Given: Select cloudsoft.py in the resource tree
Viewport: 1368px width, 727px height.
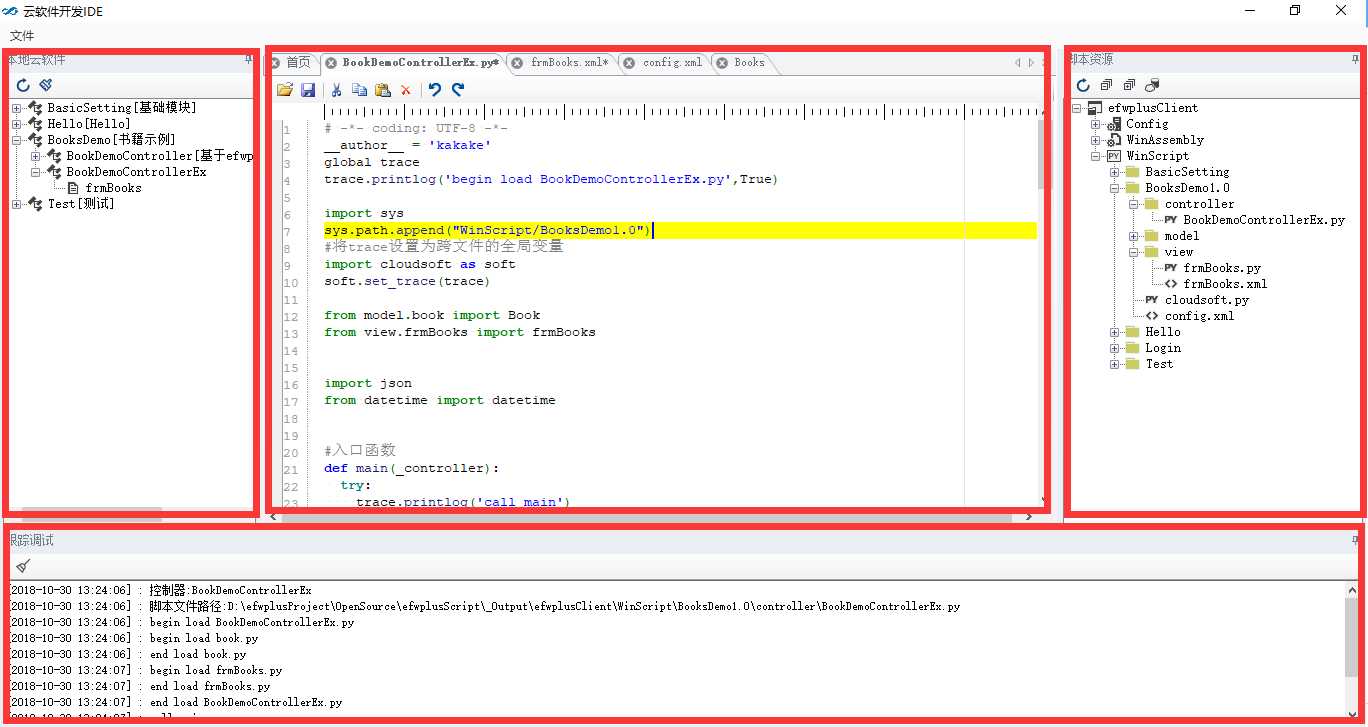Looking at the screenshot, I should [1206, 300].
